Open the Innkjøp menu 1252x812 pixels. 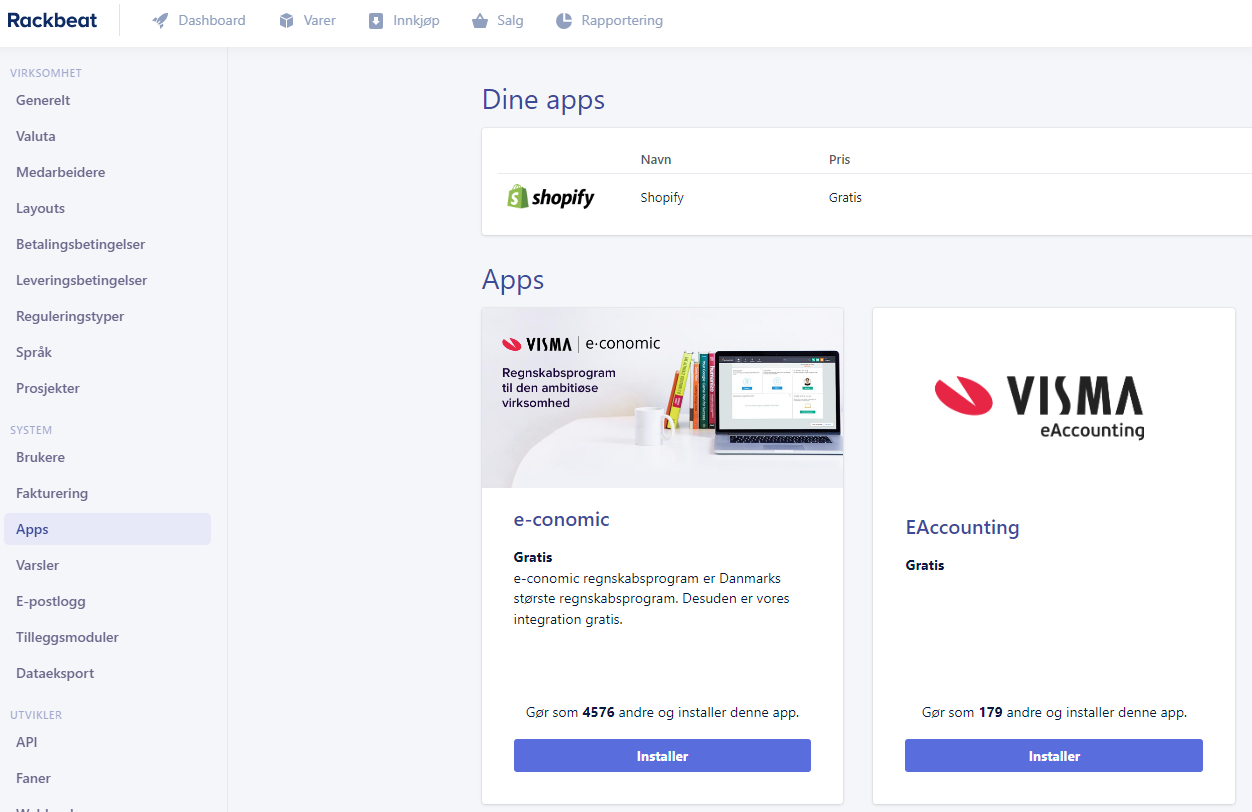(404, 20)
